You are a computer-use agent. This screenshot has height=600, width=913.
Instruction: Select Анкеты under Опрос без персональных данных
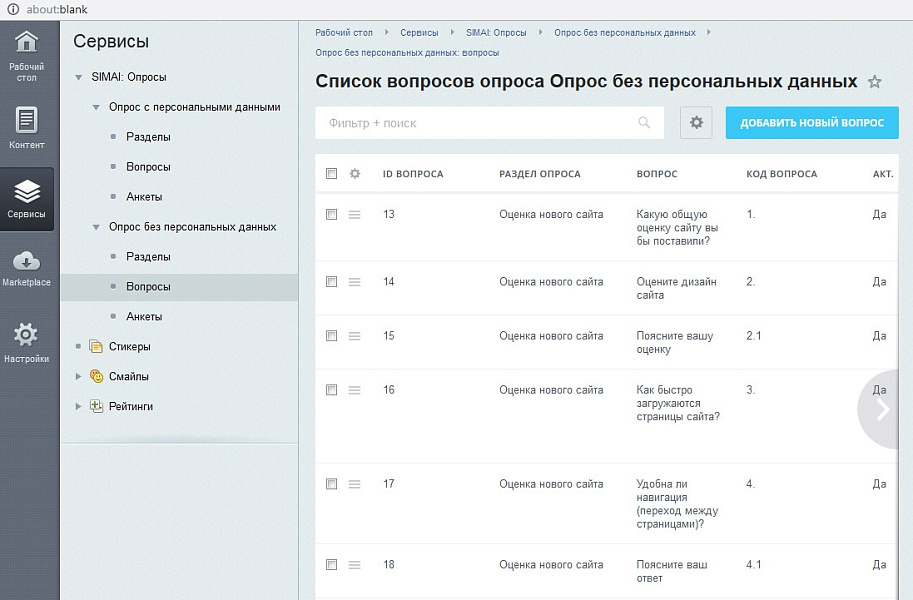point(144,317)
